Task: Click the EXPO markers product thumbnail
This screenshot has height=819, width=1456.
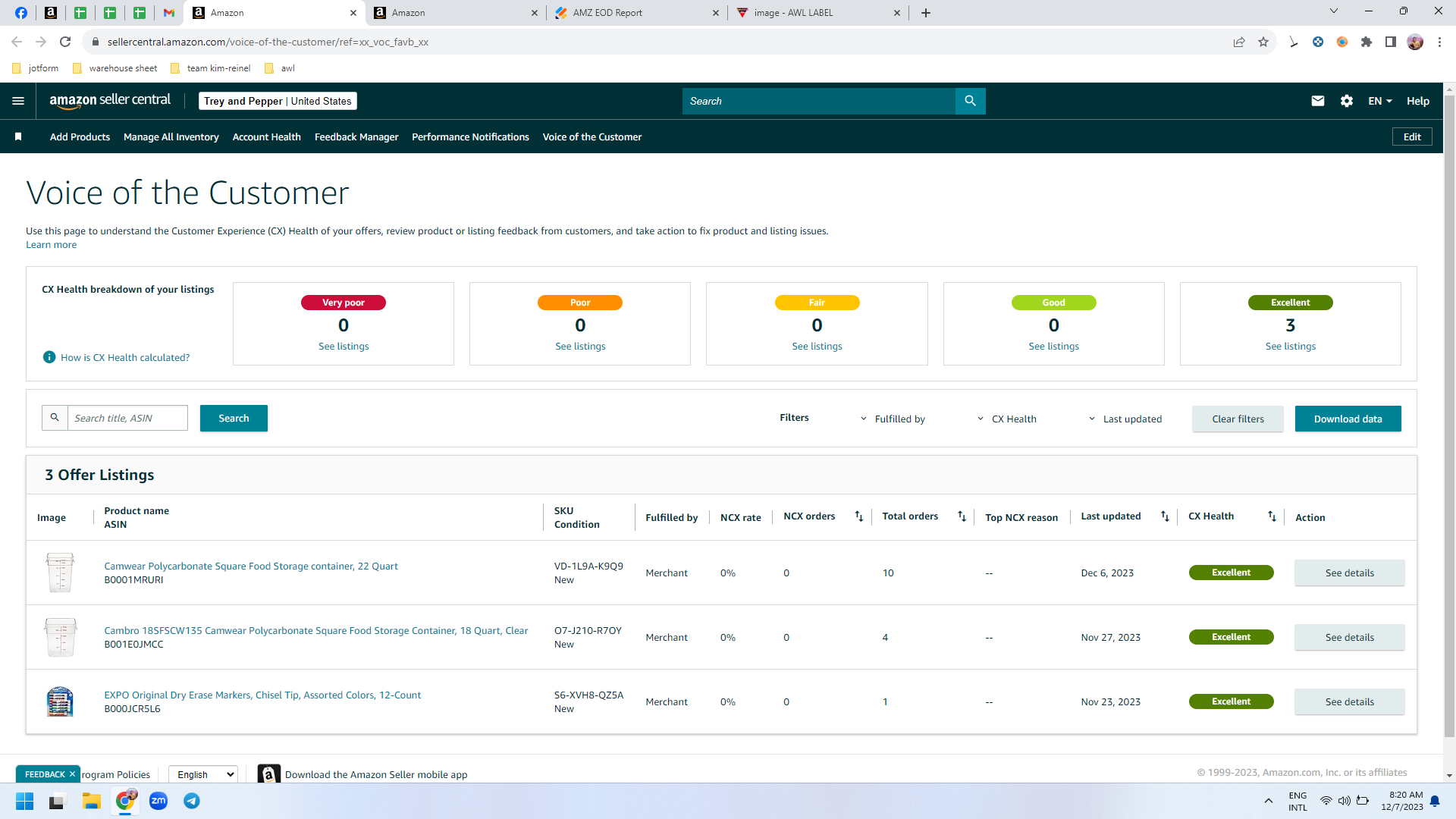Action: (x=60, y=701)
